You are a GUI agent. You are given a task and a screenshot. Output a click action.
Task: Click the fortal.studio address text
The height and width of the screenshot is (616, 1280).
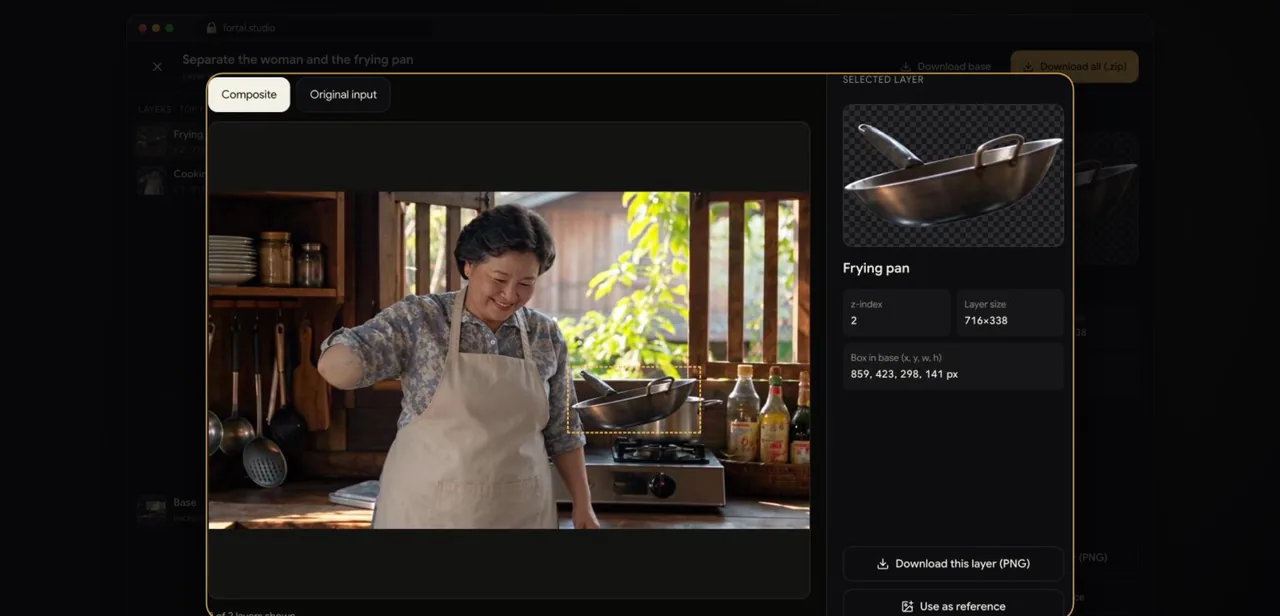coord(249,28)
